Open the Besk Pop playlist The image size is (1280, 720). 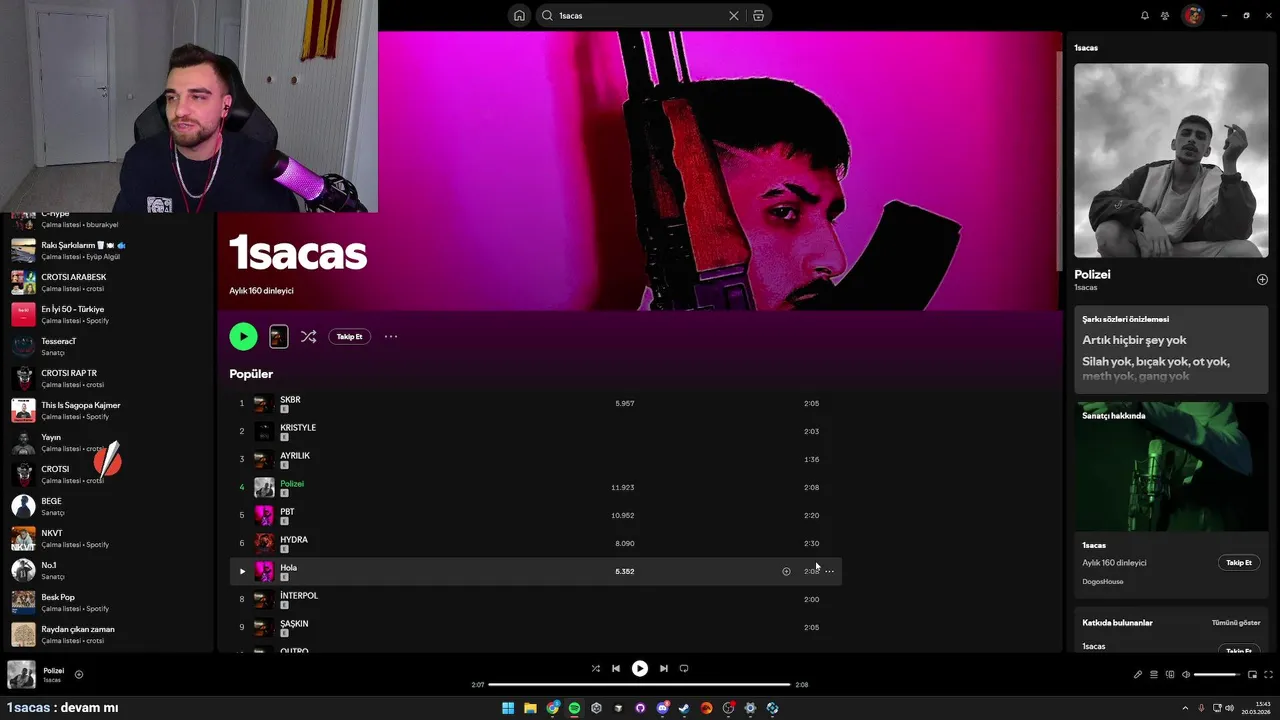click(x=110, y=602)
